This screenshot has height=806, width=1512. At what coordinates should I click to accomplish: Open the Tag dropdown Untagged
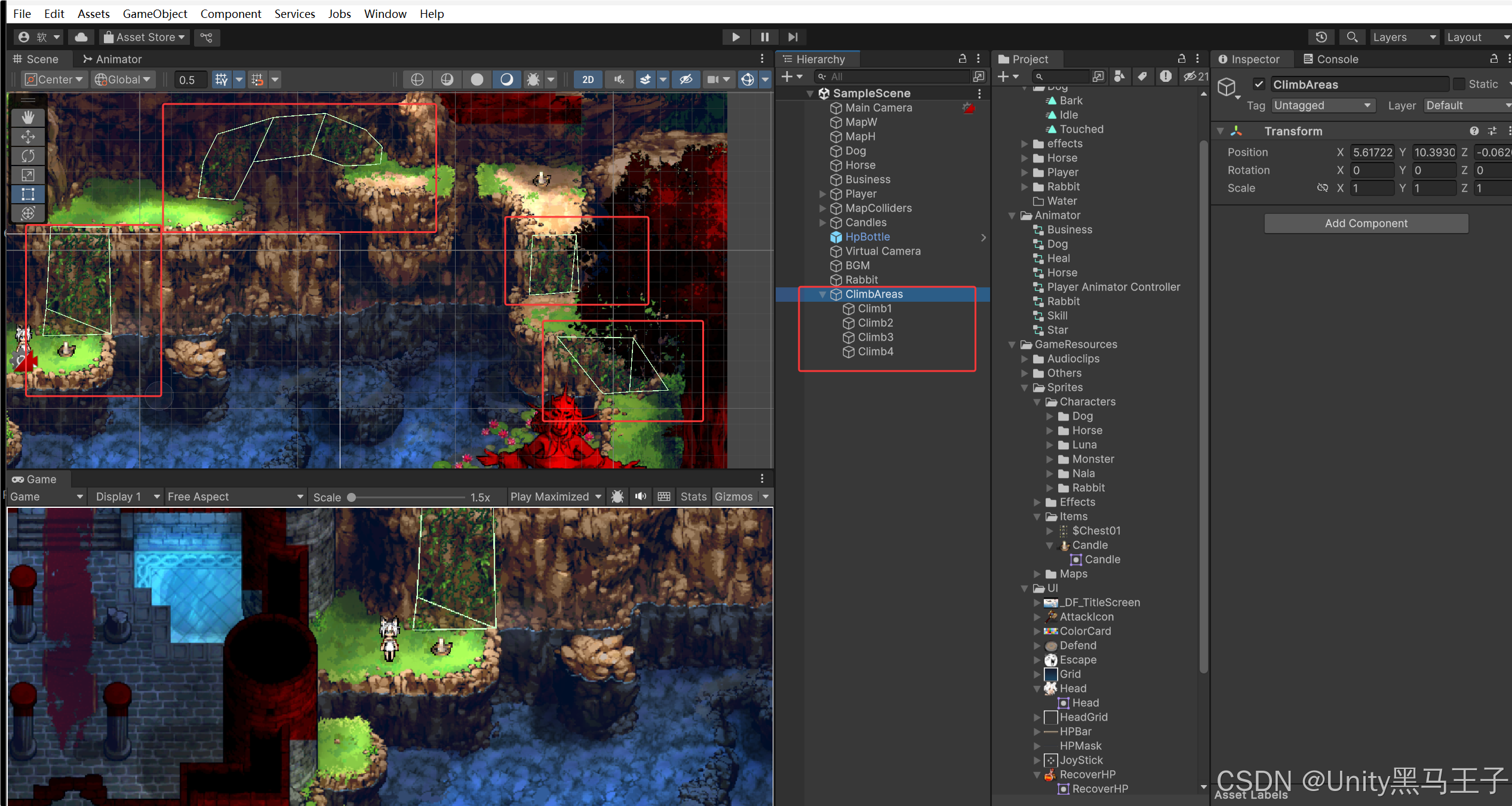coord(1322,106)
